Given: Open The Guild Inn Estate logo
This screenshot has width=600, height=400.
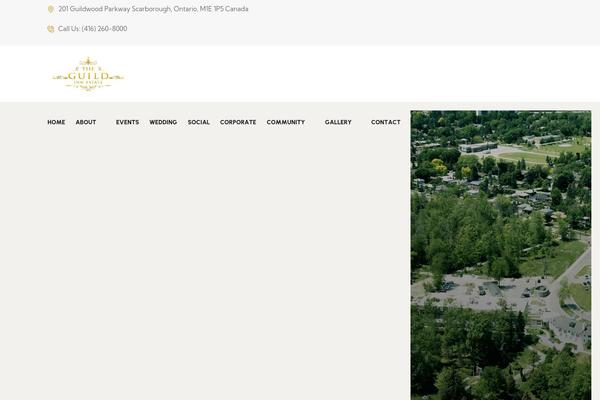Looking at the screenshot, I should coord(88,74).
